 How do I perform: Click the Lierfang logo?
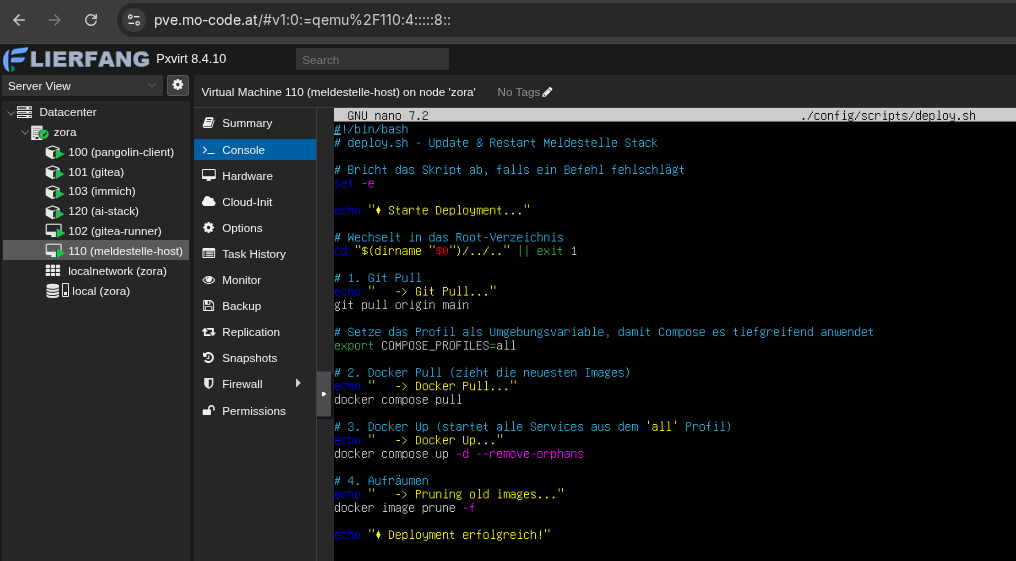coord(76,59)
